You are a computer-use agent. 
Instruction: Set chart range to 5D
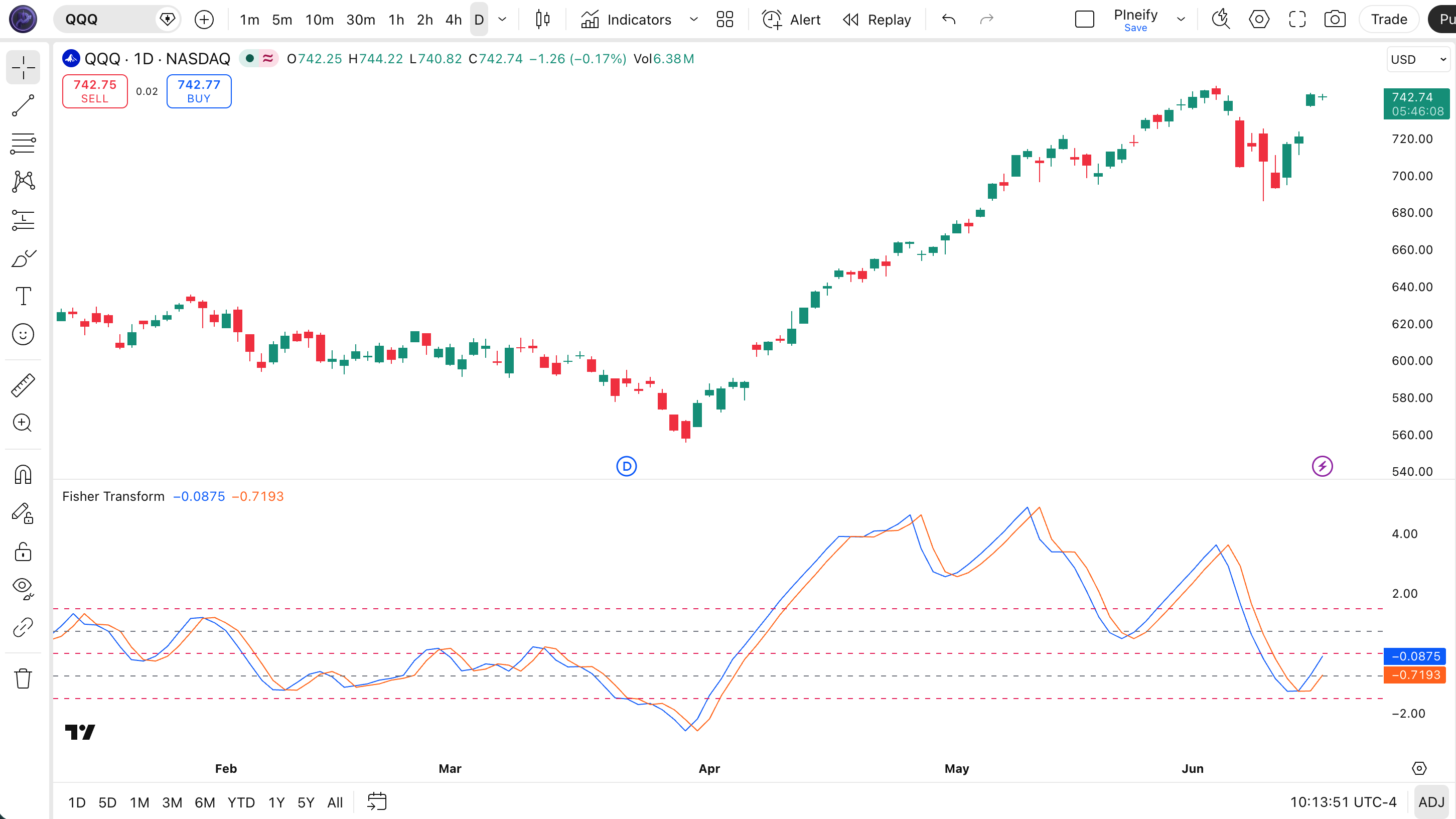coord(107,802)
